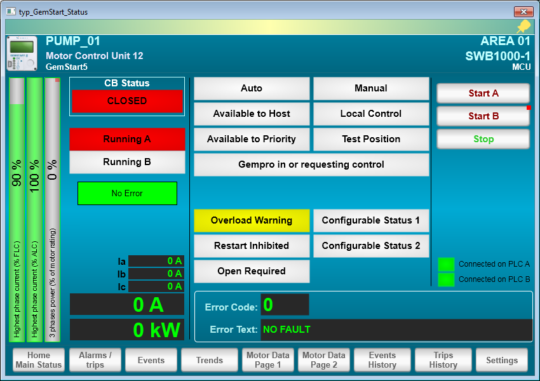Click the yellow pin icon
This screenshot has height=381, width=540.
[523, 27]
